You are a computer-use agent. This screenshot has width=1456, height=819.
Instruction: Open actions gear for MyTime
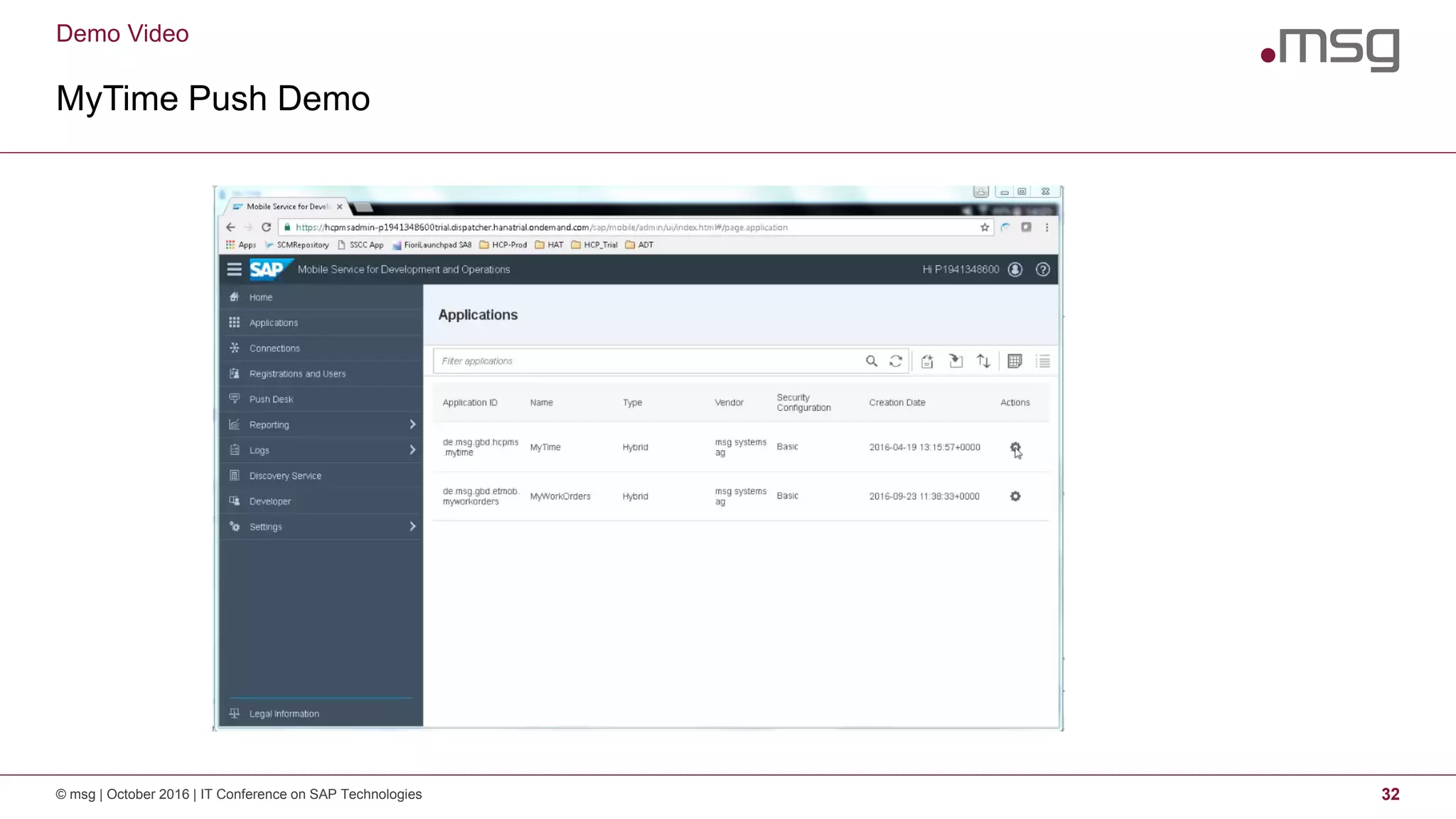click(1015, 448)
